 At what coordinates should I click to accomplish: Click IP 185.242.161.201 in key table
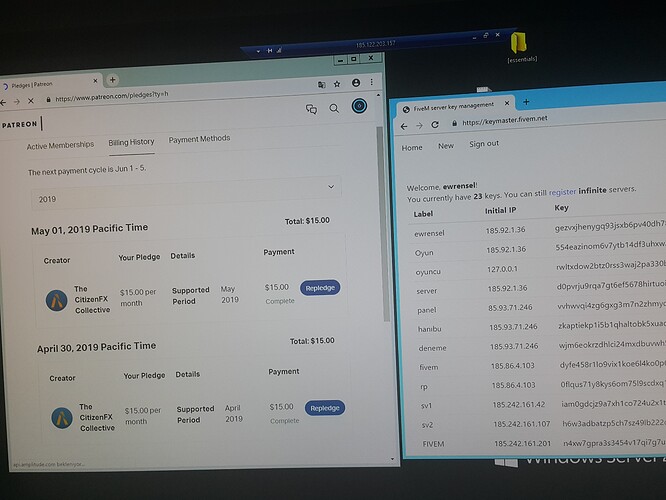[522, 444]
